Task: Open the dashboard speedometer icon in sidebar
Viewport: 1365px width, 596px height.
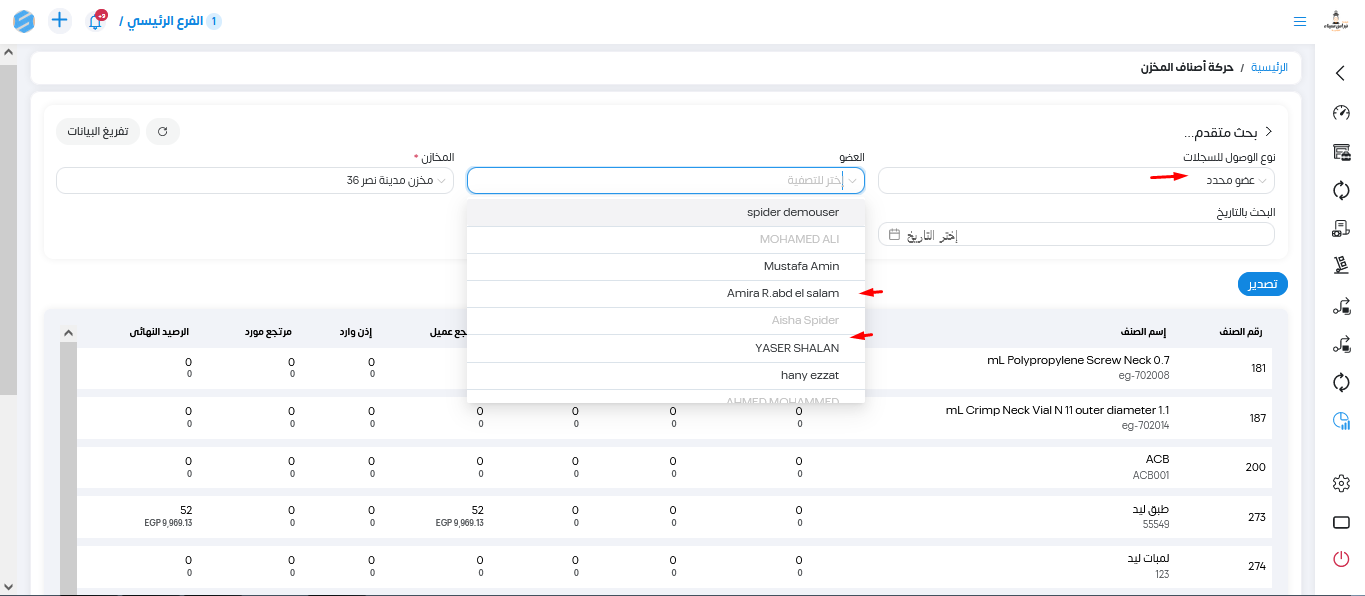Action: (x=1341, y=112)
